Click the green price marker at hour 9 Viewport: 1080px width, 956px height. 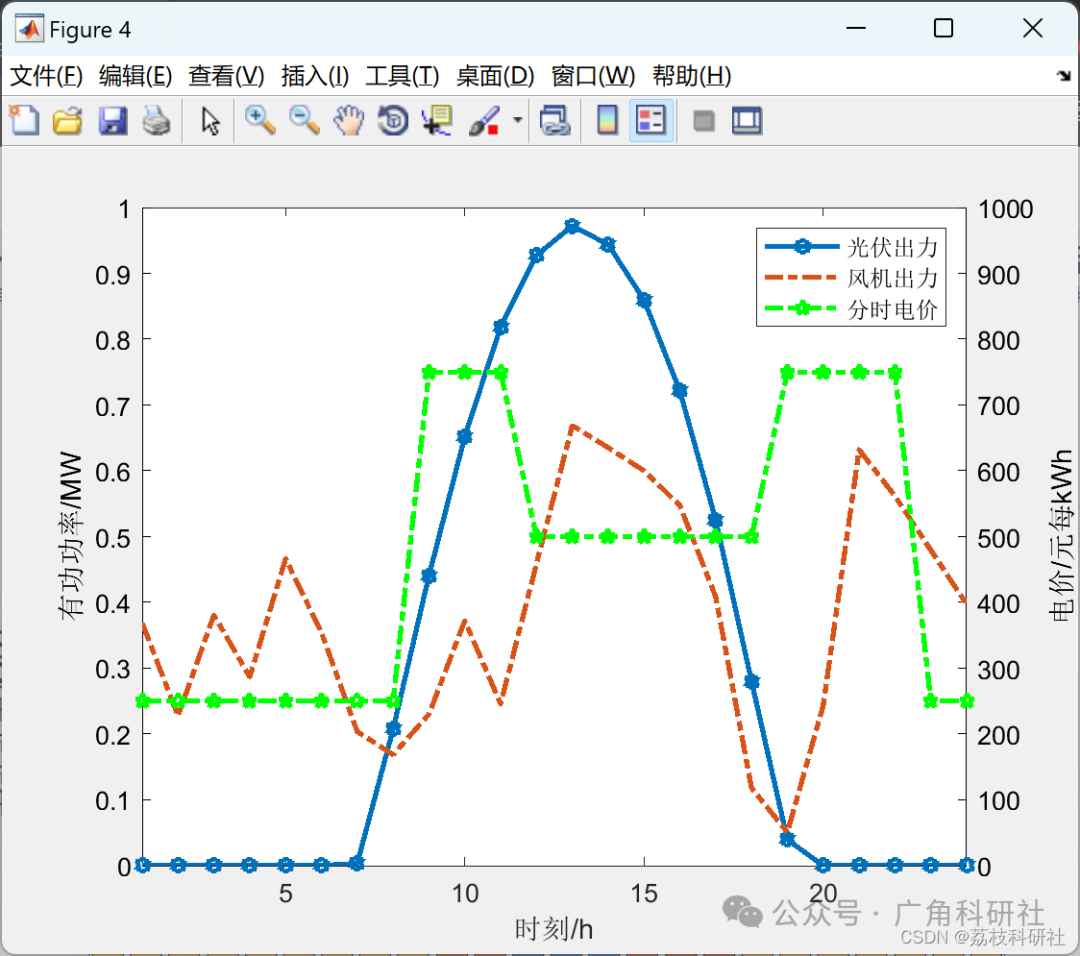429,373
